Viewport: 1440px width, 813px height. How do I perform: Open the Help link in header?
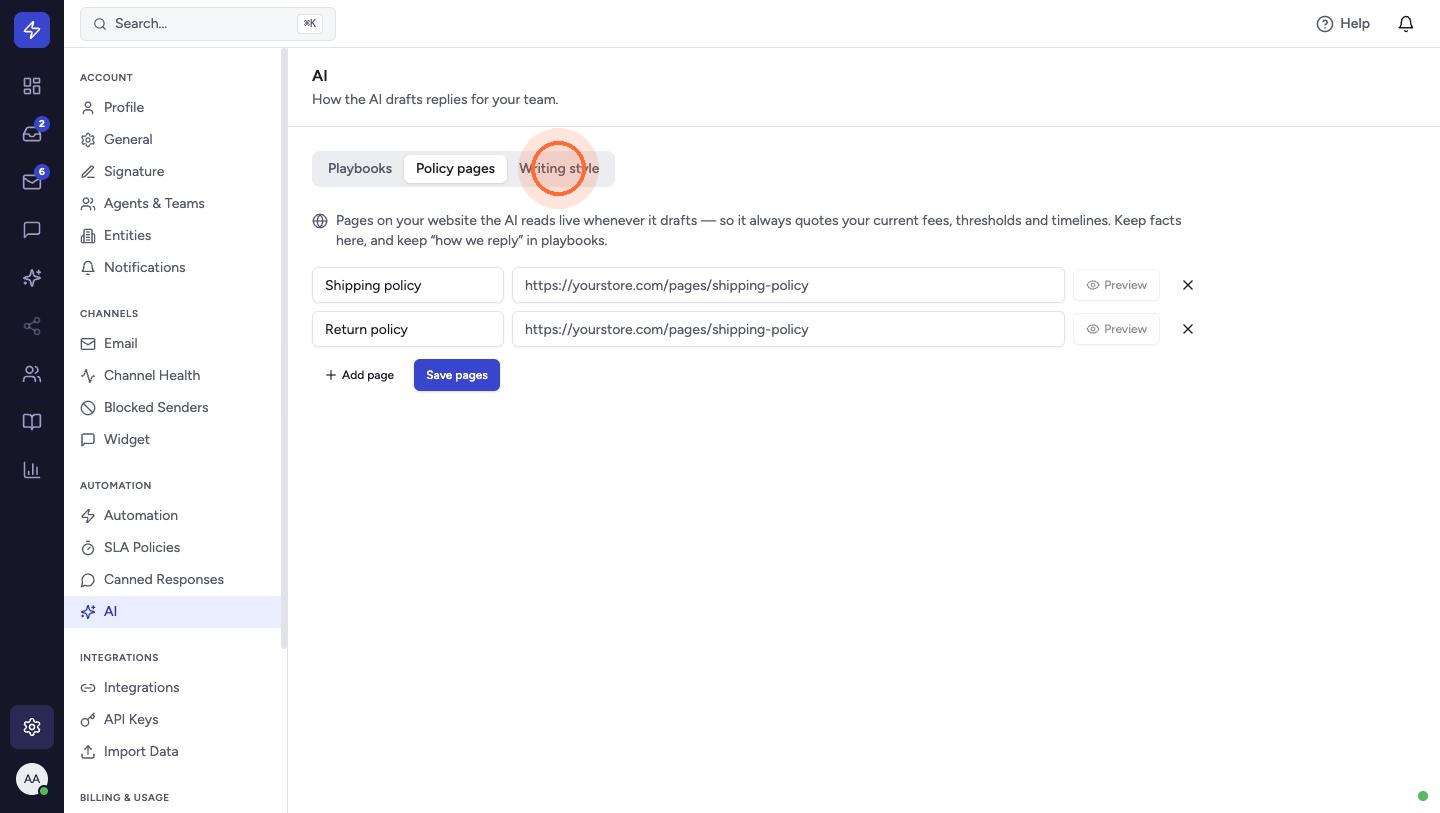(x=1343, y=23)
